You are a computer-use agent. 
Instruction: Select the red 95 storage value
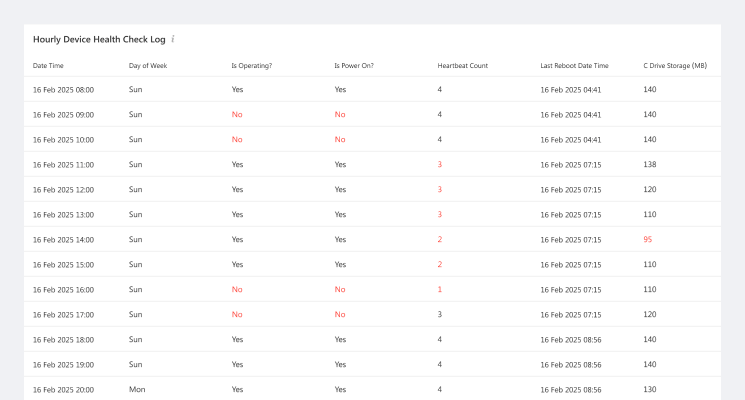(648, 240)
